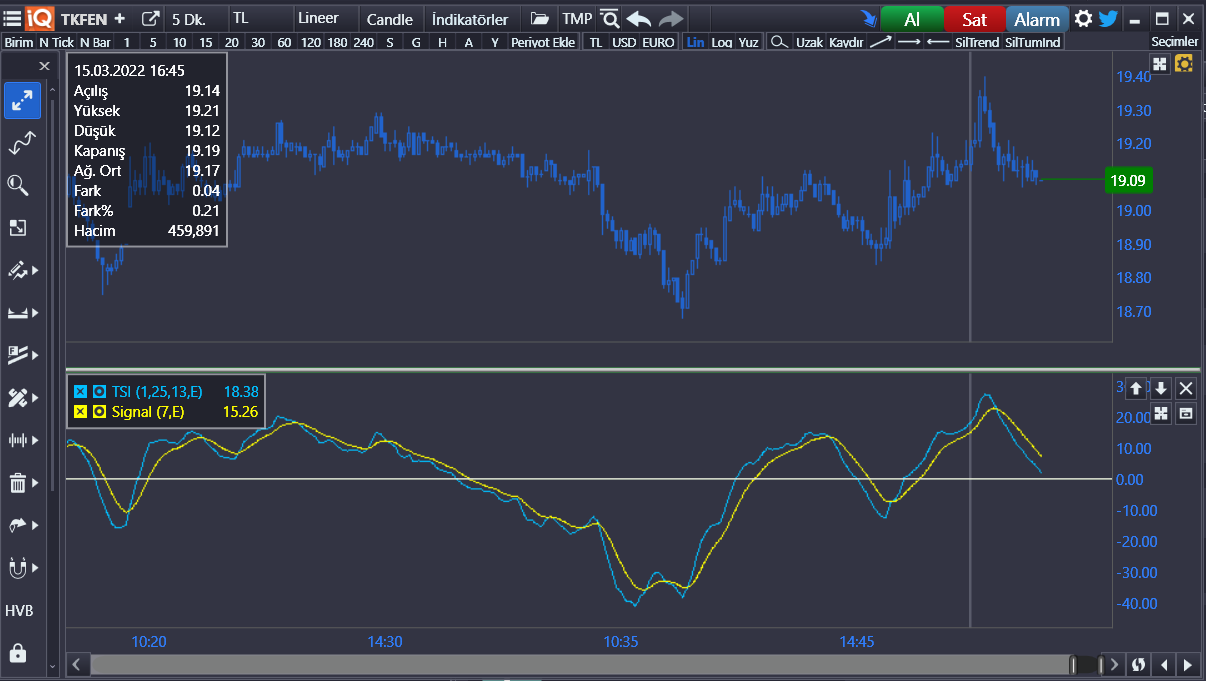Click blue arrow icon left of Al

coord(868,19)
